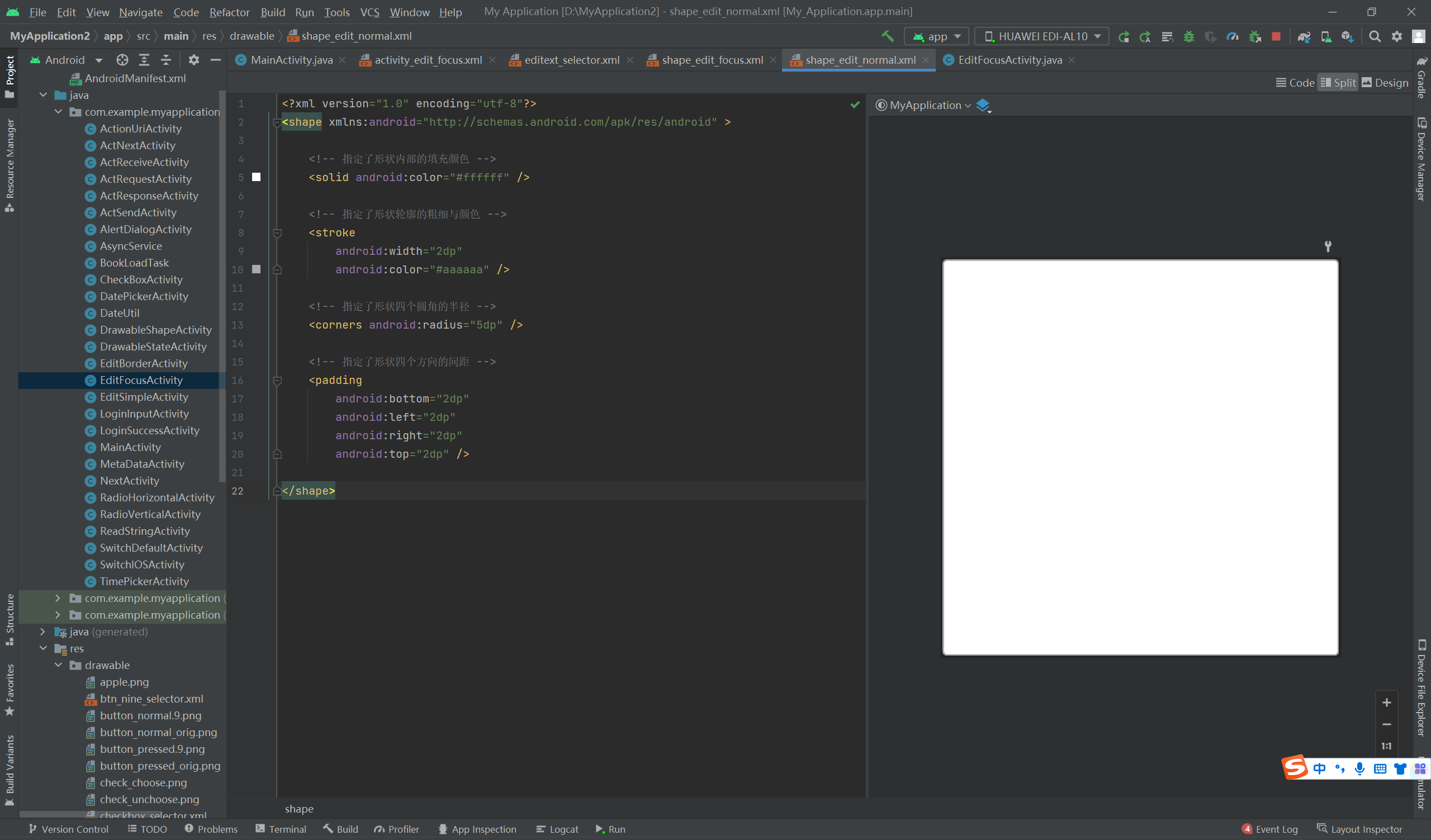The image size is (1431, 840).
Task: Open the Profiler gauge icon in toolbar
Action: click(1232, 36)
